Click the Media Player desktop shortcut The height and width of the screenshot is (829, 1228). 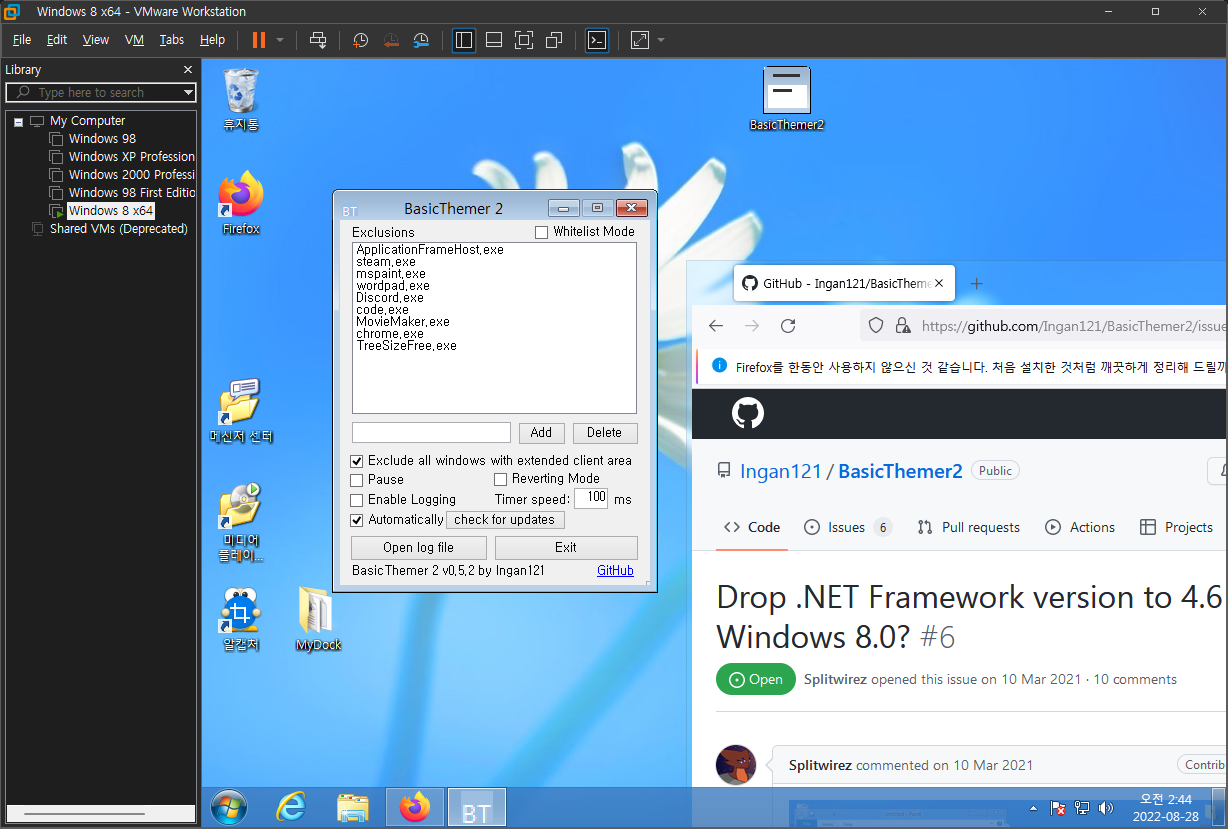pos(241,523)
